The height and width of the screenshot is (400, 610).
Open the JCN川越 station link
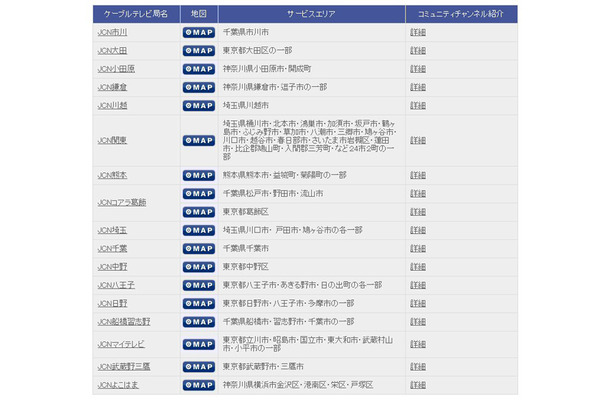pyautogui.click(x=112, y=105)
